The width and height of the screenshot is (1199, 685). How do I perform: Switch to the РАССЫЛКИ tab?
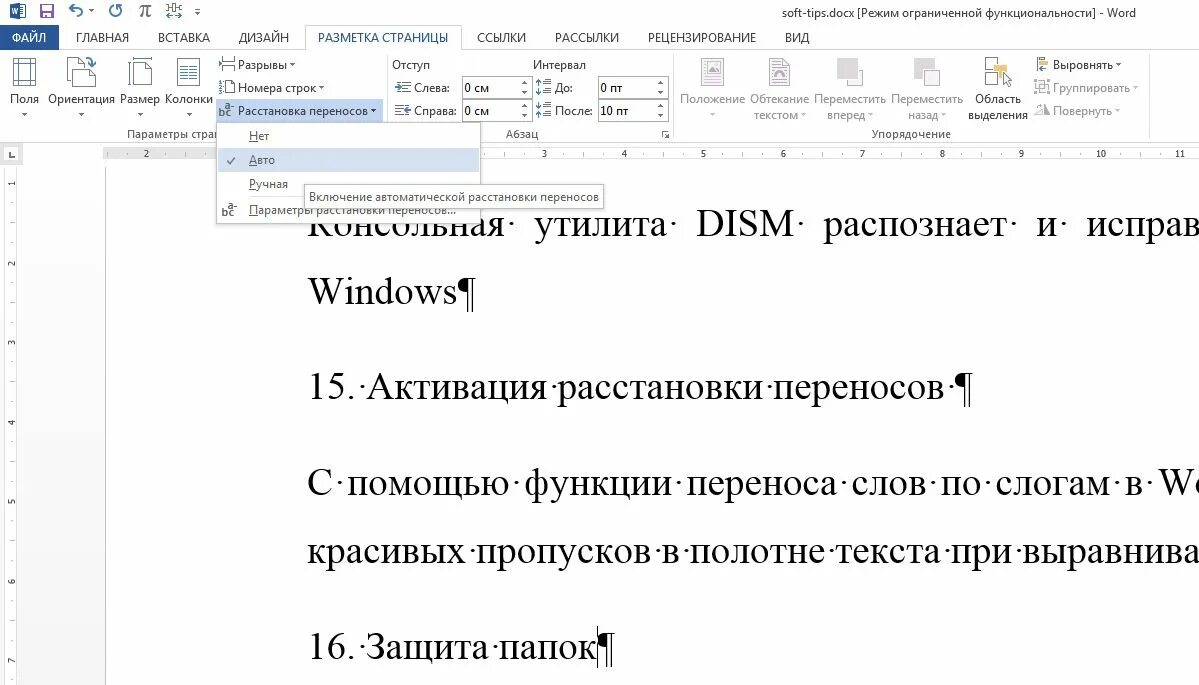587,37
